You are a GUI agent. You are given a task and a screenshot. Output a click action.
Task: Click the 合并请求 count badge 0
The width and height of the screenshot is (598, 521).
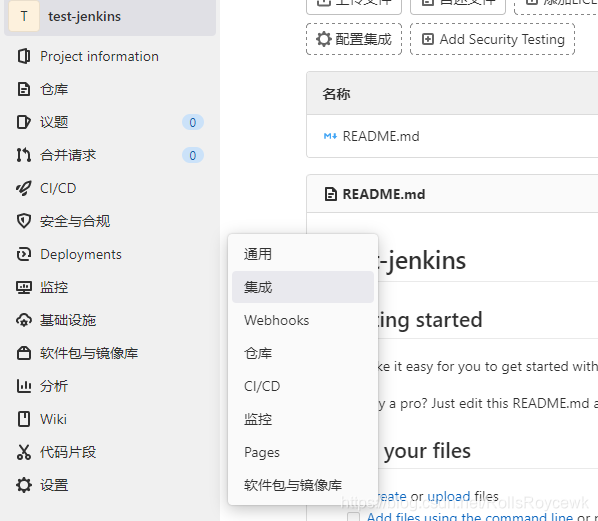pos(193,155)
